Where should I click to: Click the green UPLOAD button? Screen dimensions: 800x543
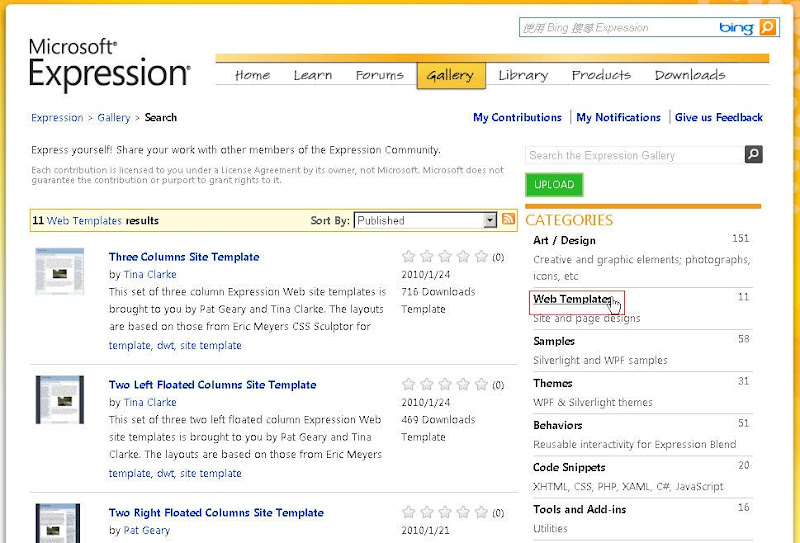(x=554, y=184)
